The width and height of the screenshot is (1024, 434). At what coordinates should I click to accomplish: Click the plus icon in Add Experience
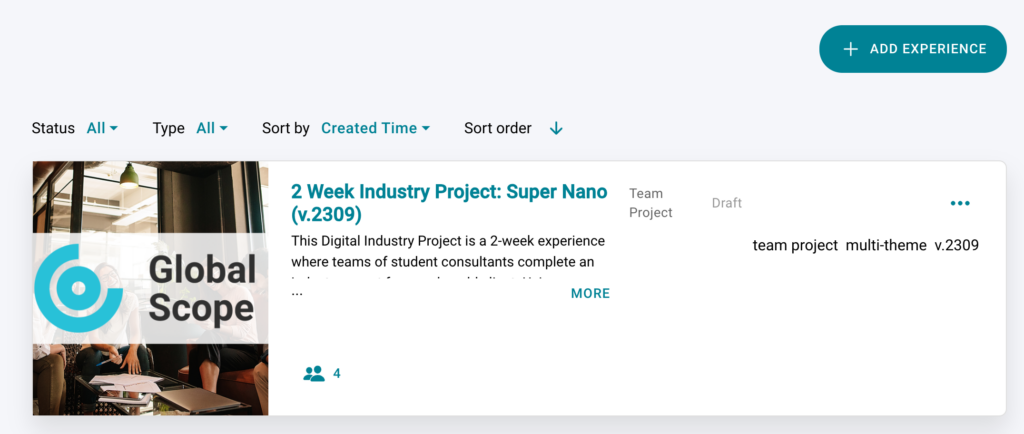pyautogui.click(x=851, y=49)
